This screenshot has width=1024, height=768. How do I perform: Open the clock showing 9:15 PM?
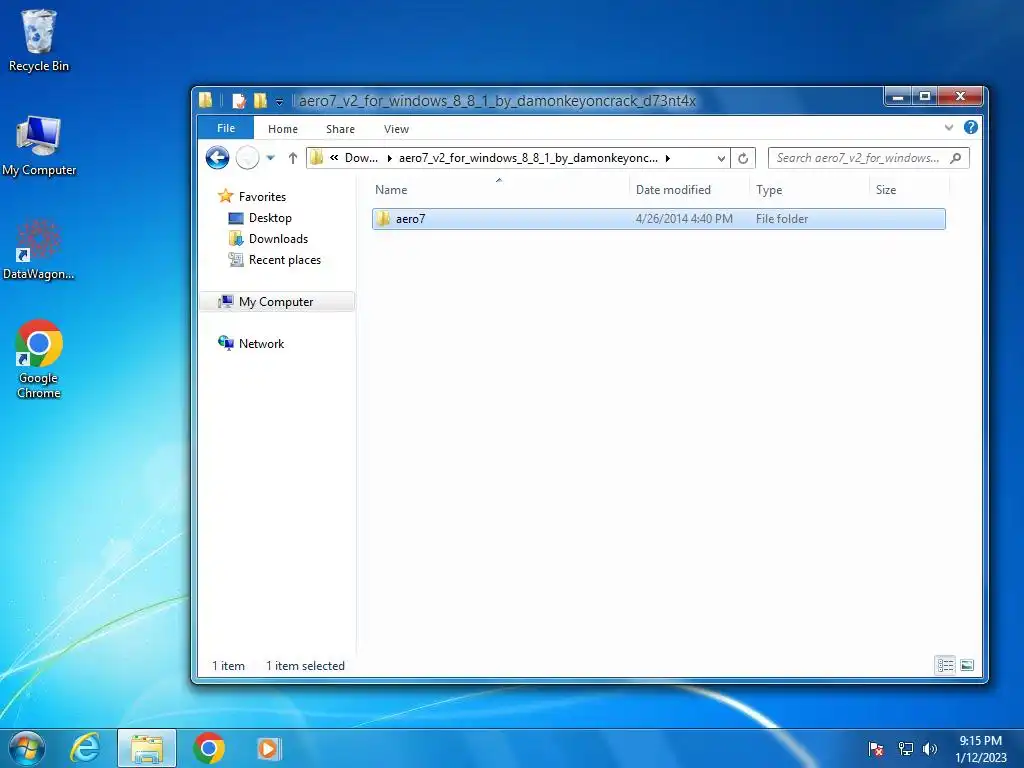point(980,749)
